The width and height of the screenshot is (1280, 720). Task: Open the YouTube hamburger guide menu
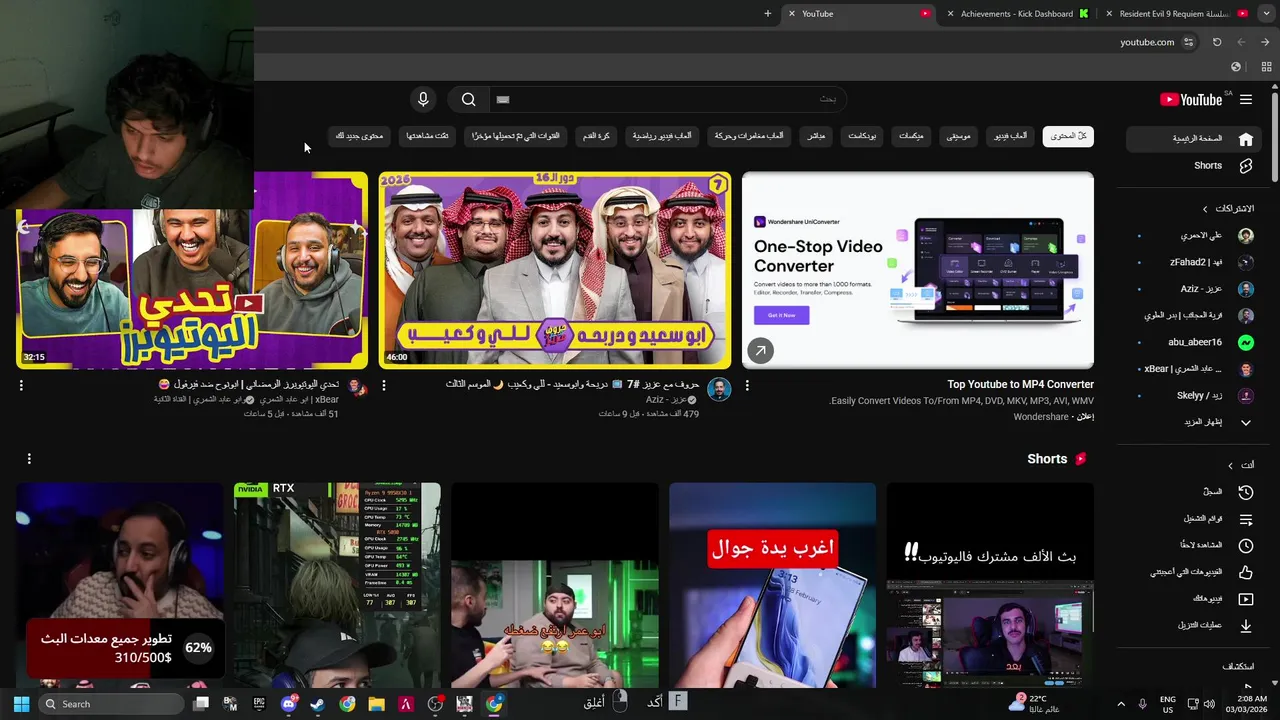(1245, 99)
